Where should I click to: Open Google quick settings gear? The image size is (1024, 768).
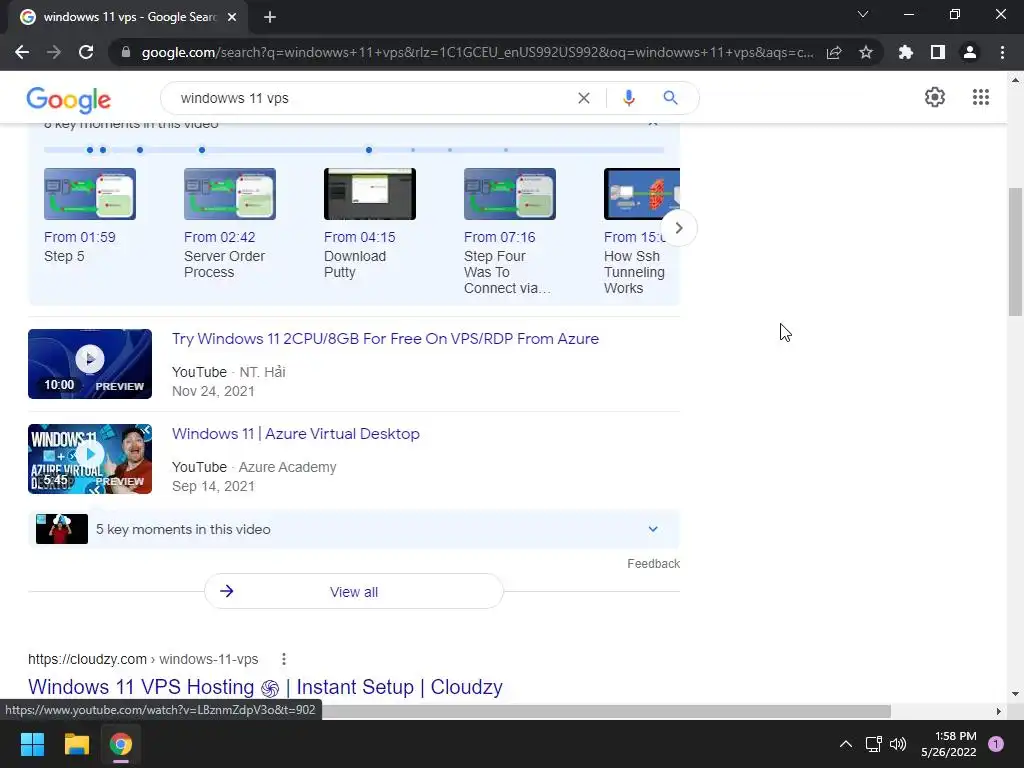[x=935, y=97]
